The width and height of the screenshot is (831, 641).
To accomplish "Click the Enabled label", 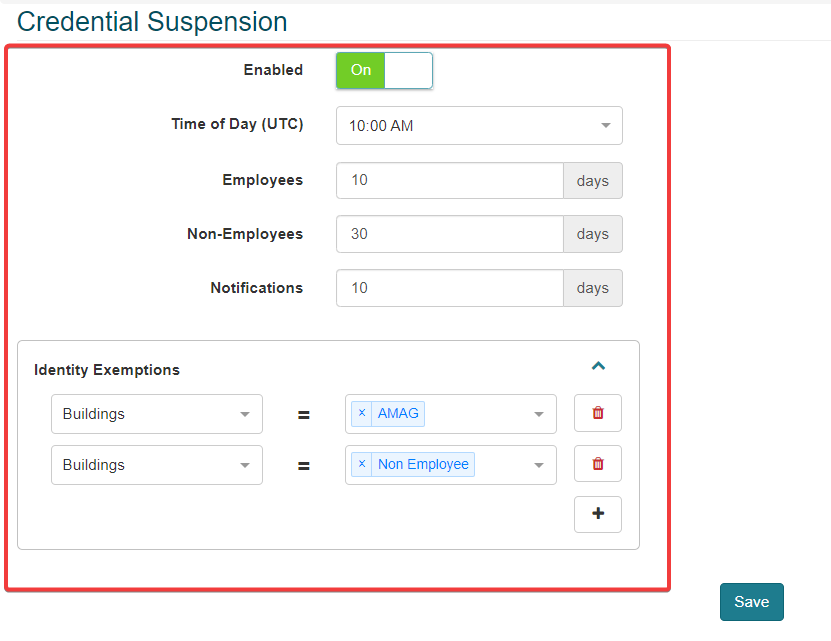I will pos(273,70).
